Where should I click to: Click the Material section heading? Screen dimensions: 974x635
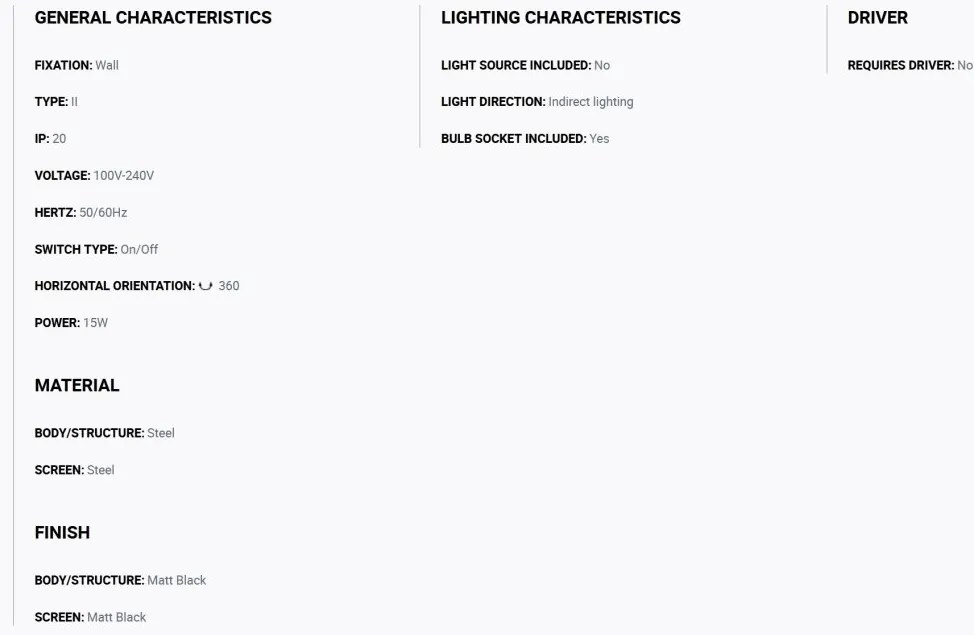coord(77,385)
